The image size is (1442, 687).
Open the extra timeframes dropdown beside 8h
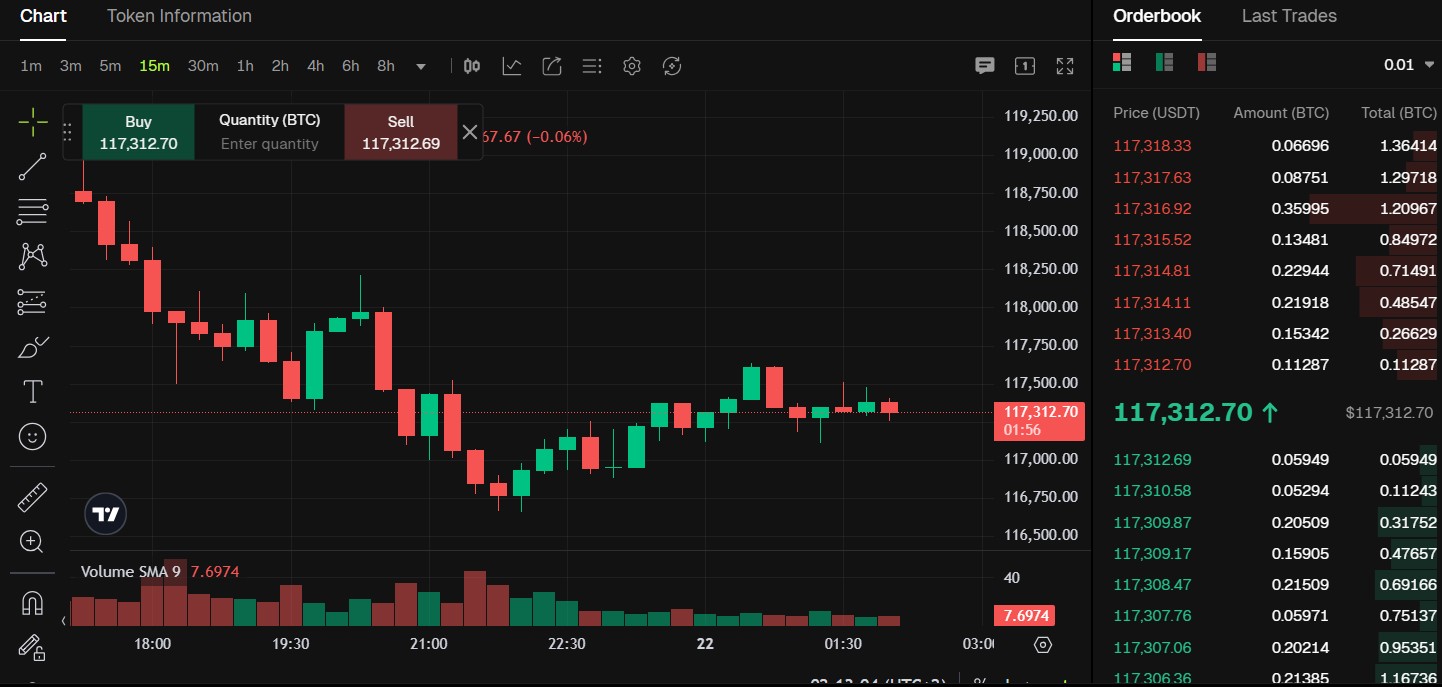[420, 66]
